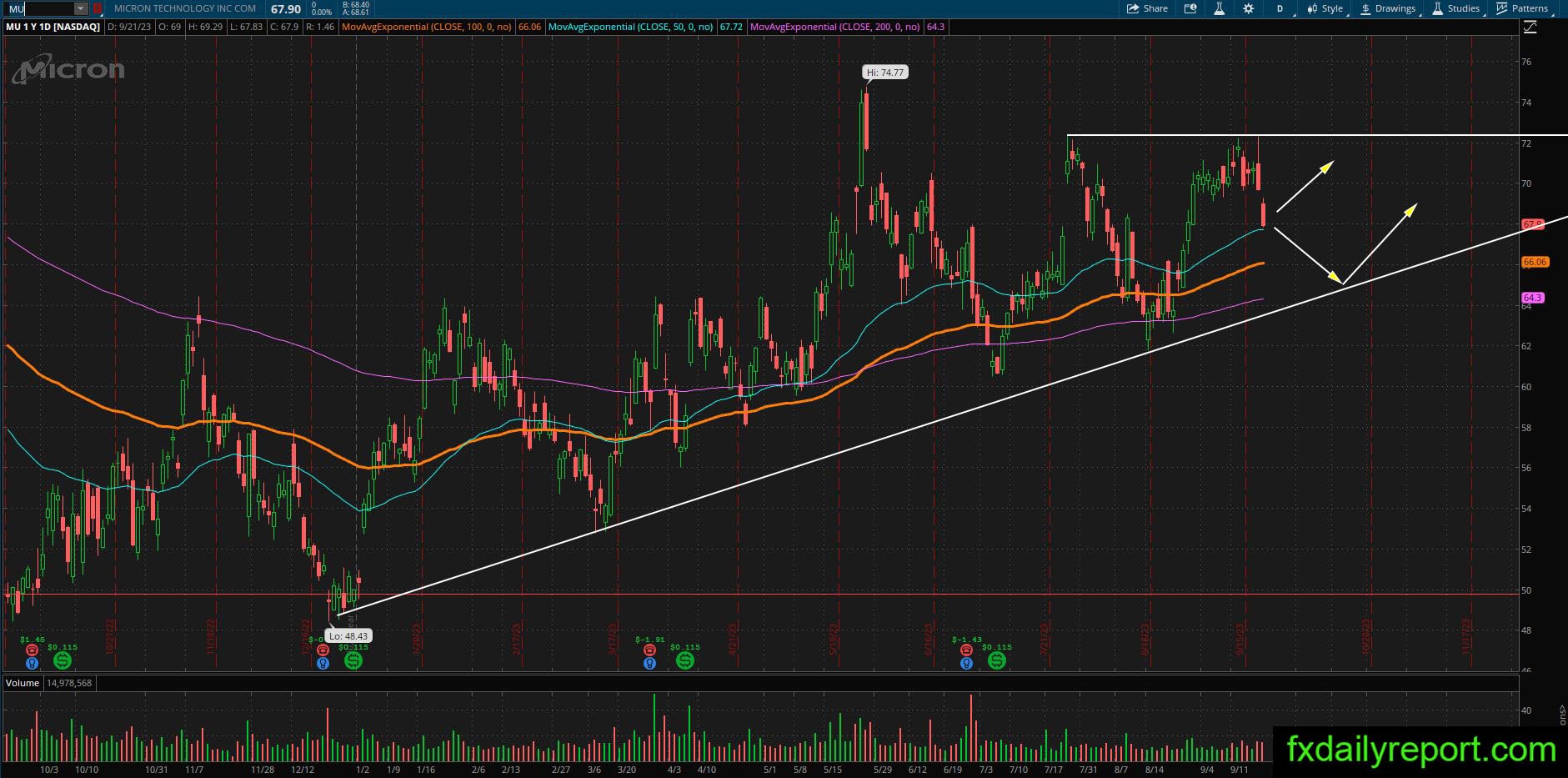Click the blue bulb icon near Lo: 48.43
Screen dimensions: 1568x778
coord(323,663)
